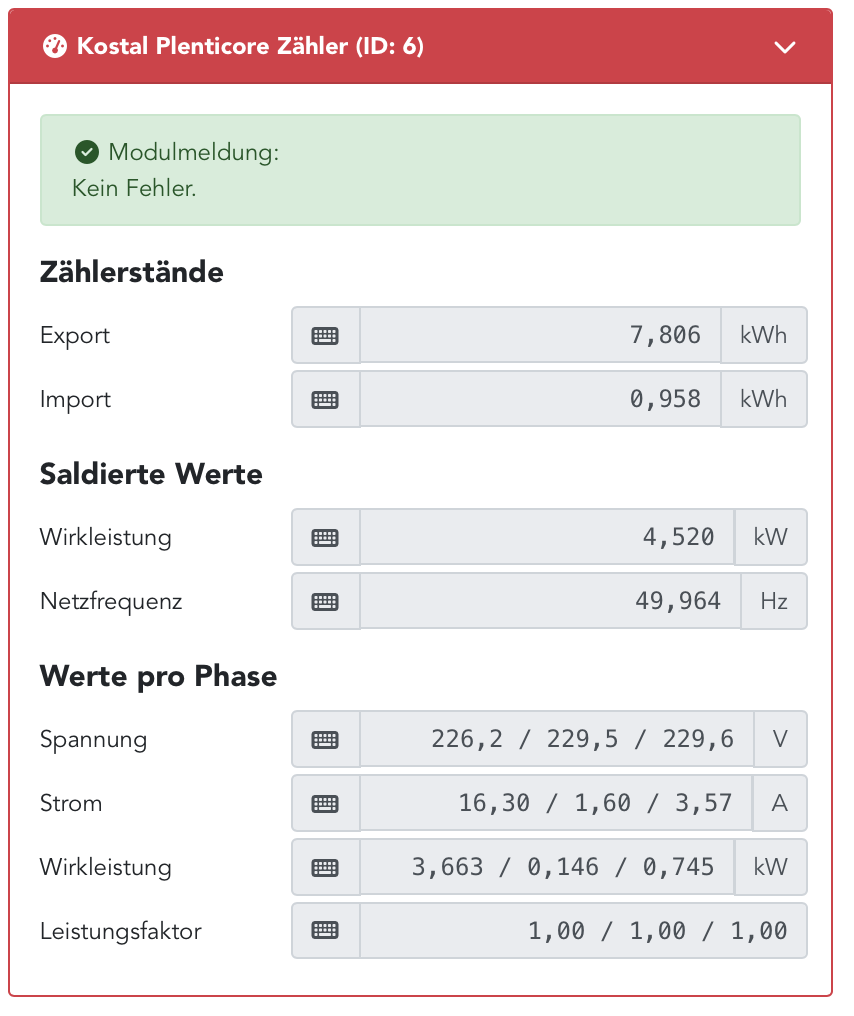Open the keypad icon for Netzfrequenz
This screenshot has width=854, height=1016.
325,601
